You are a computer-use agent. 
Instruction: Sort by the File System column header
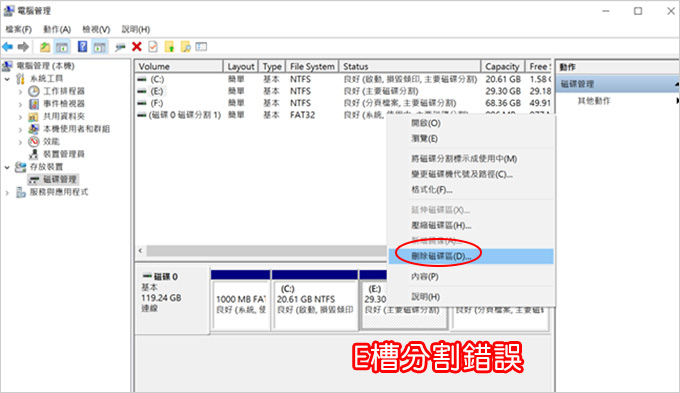click(x=312, y=66)
